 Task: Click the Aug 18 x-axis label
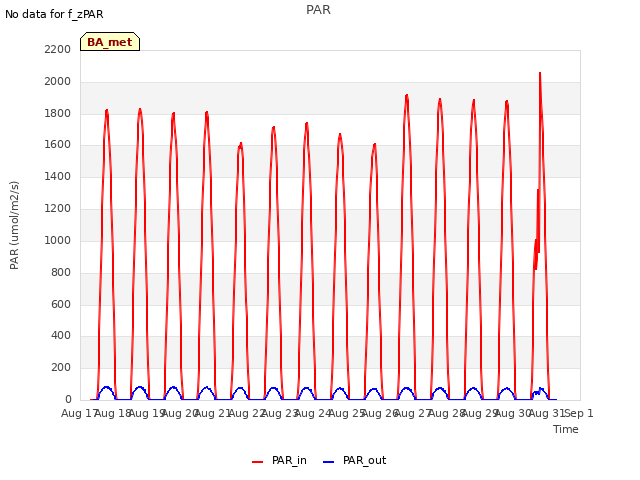[112, 413]
